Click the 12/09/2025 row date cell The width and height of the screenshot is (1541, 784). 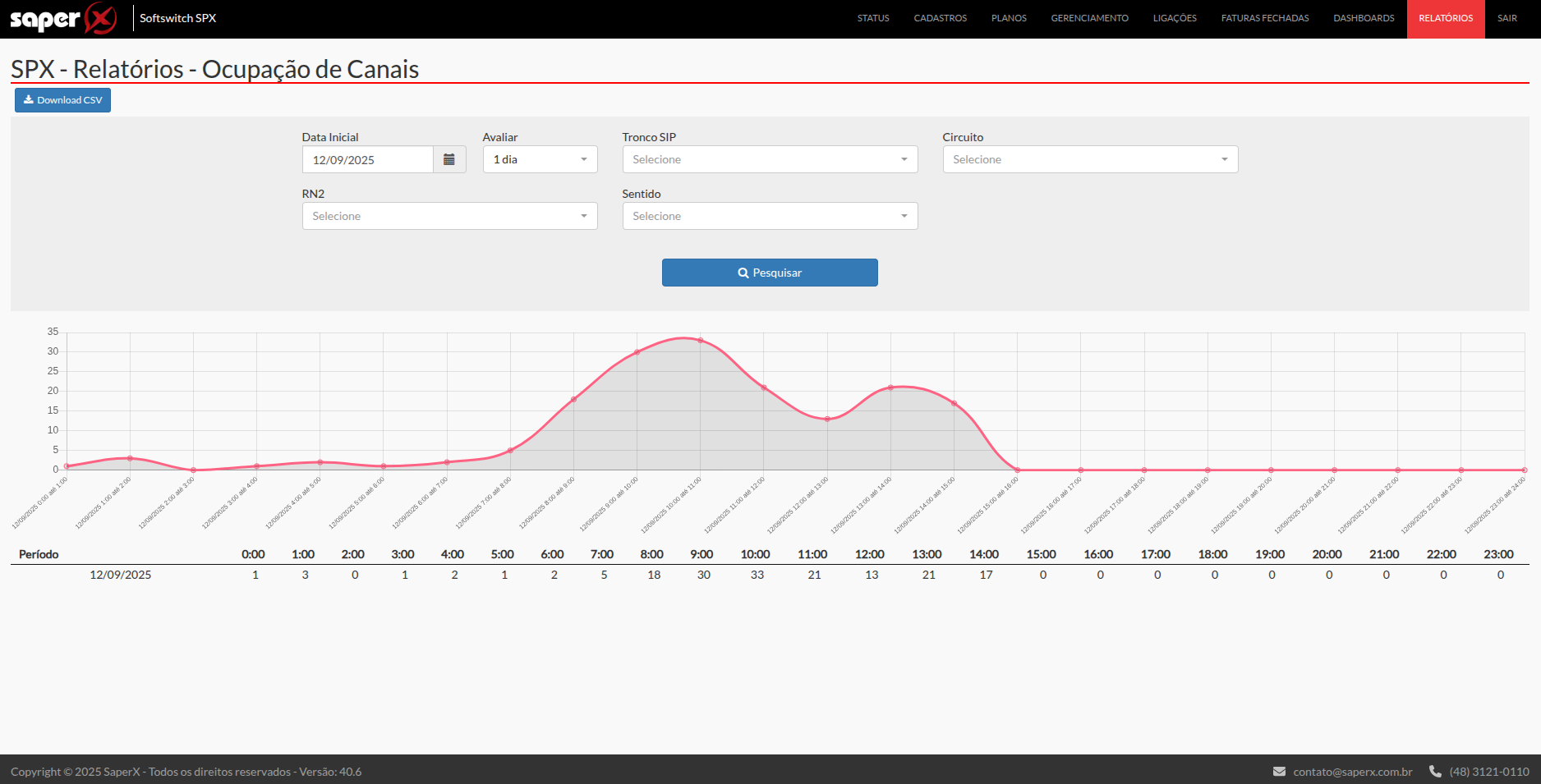(x=121, y=575)
